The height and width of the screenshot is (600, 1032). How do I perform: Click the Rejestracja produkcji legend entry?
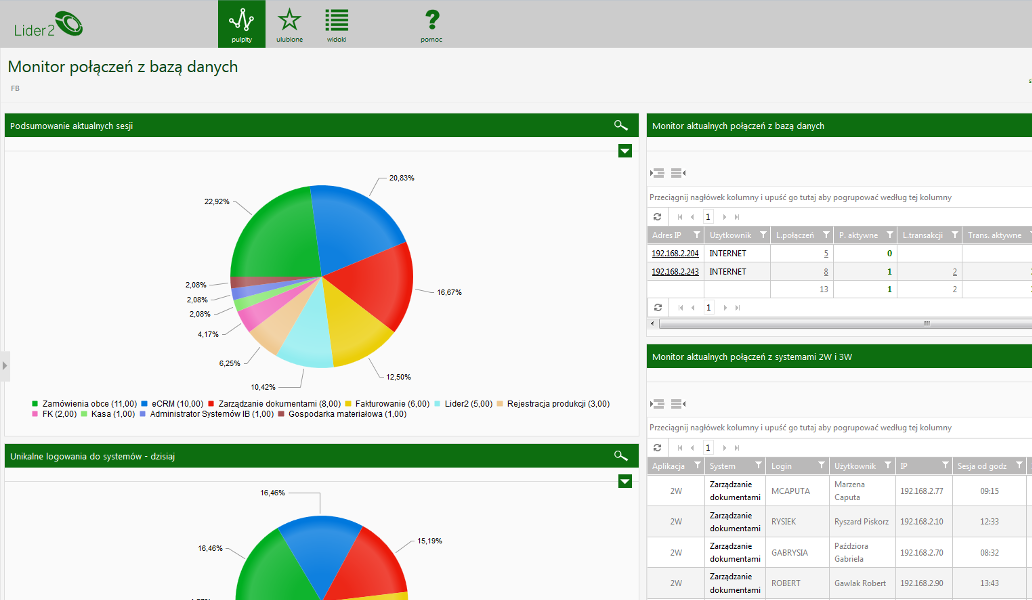554,404
